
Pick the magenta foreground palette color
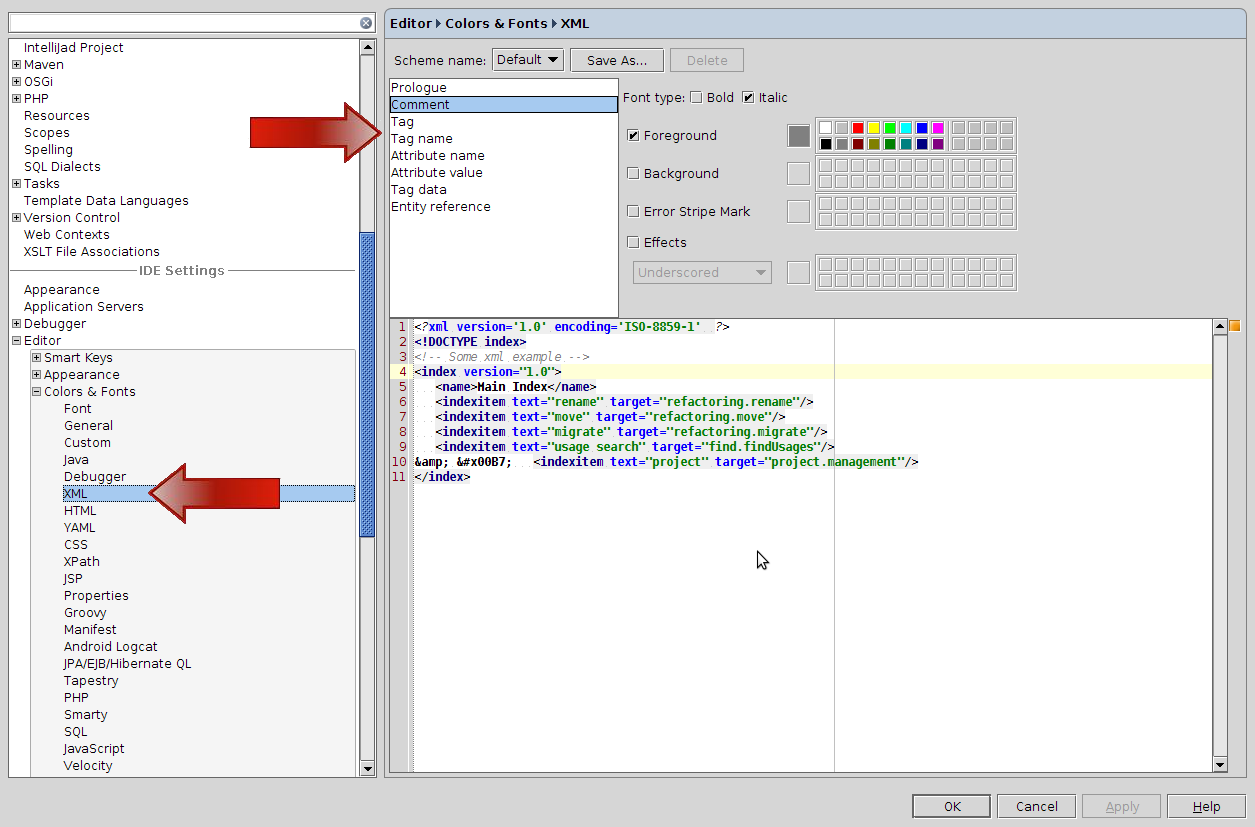[x=938, y=128]
